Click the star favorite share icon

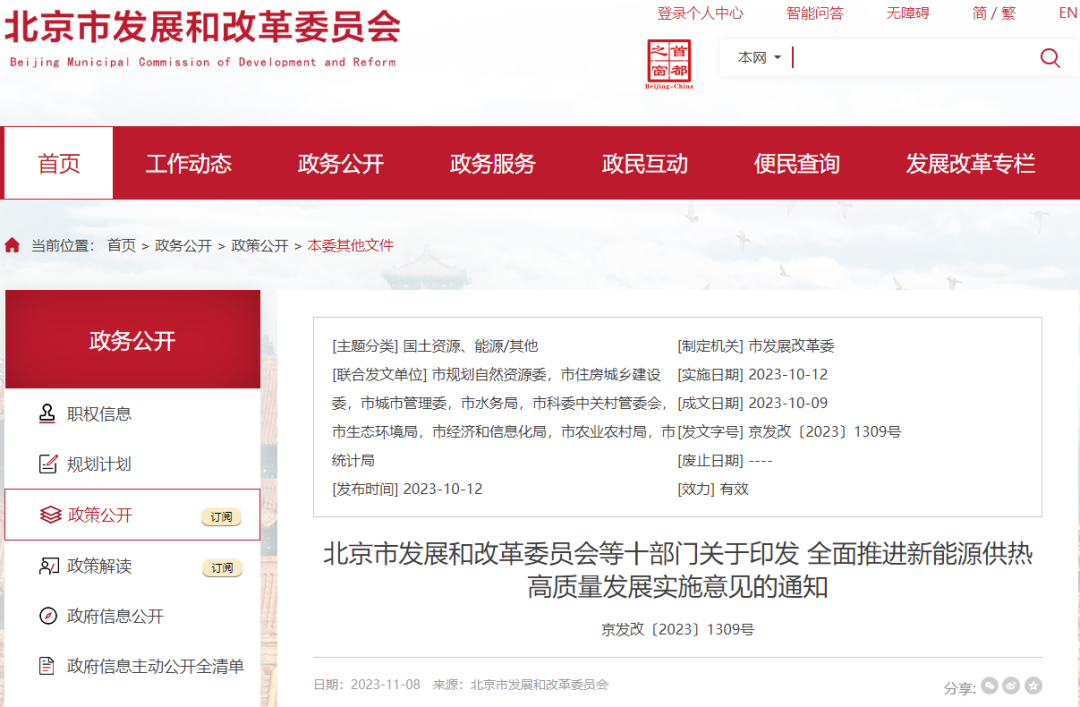pyautogui.click(x=1032, y=685)
